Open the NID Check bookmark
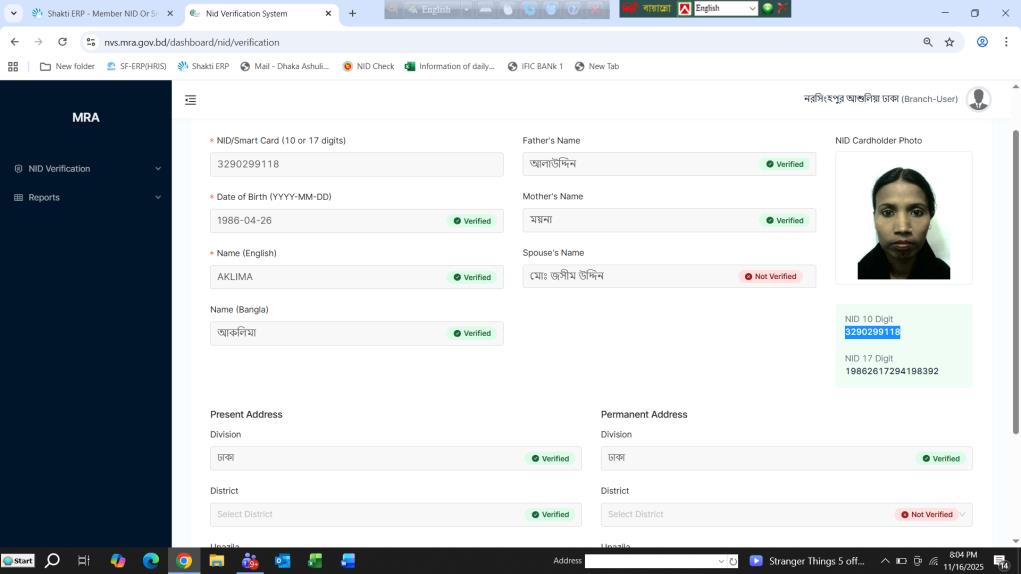Screen dimensions: 1021x574 click(368, 67)
